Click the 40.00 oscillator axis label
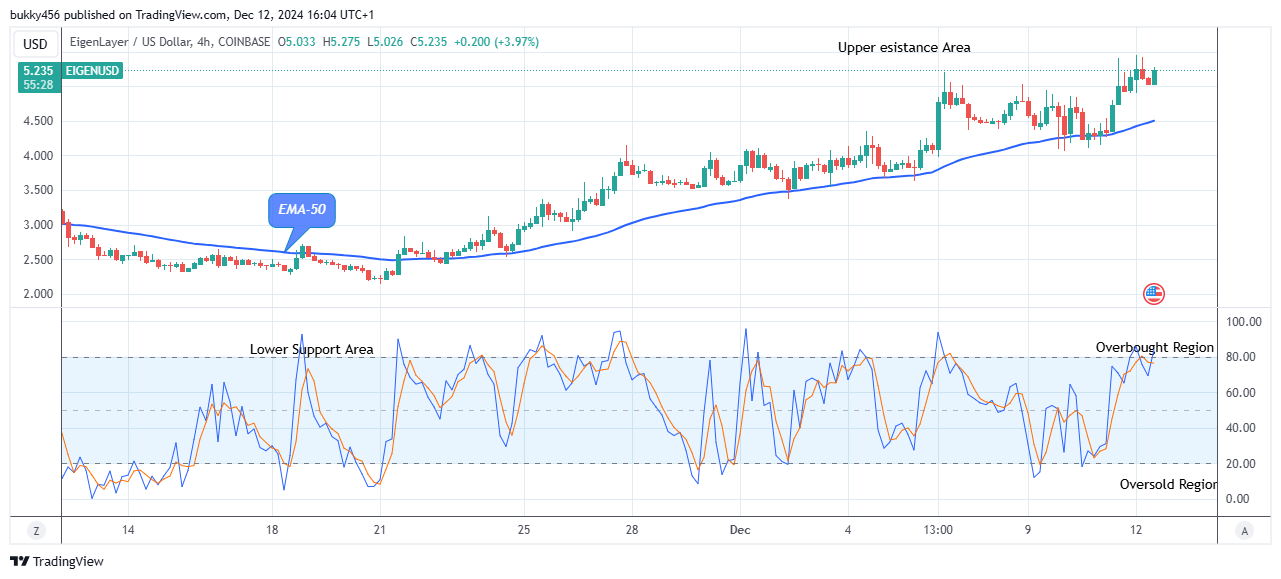The height and width of the screenshot is (579, 1281). pos(1242,428)
